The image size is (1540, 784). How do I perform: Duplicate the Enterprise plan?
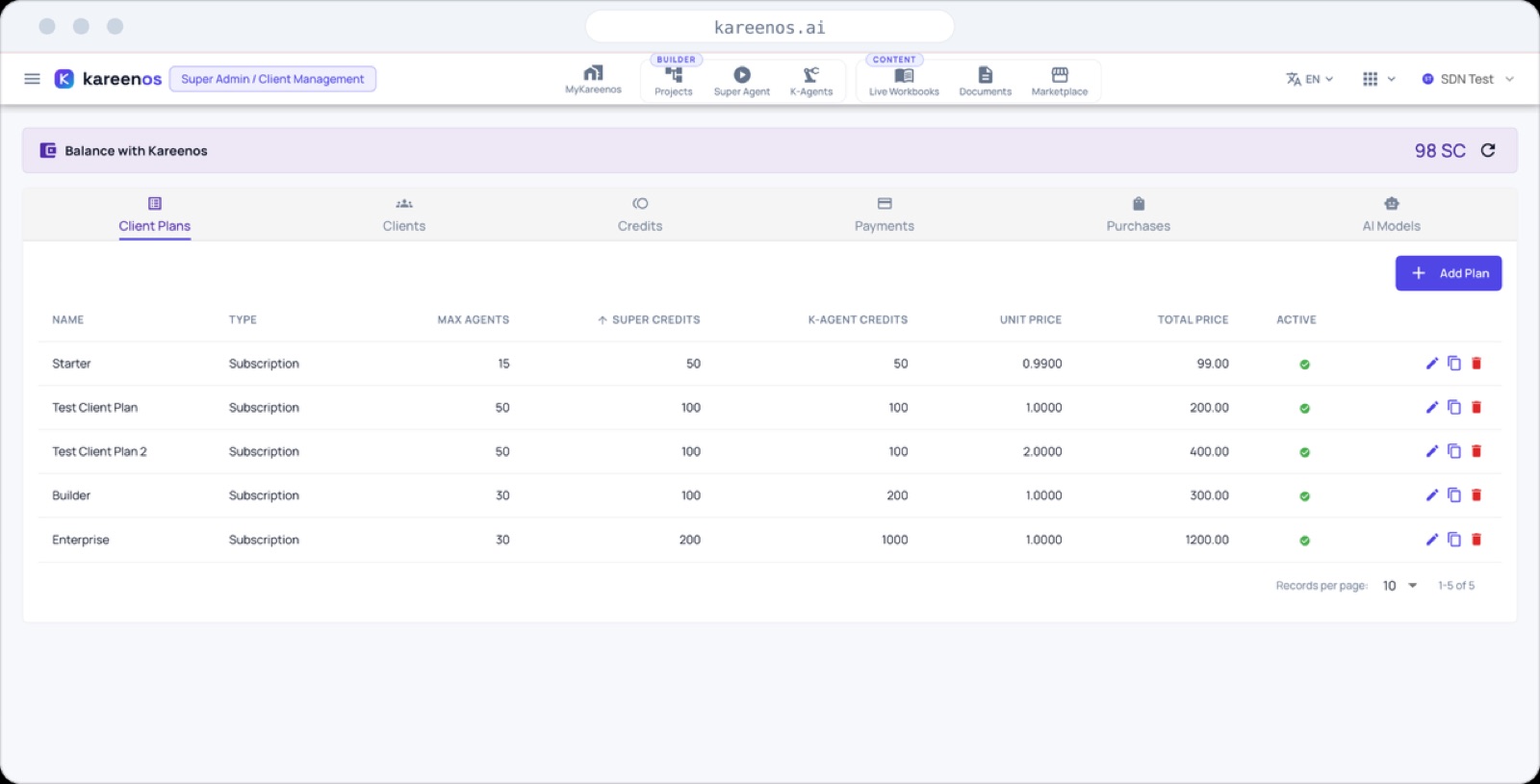pyautogui.click(x=1454, y=540)
